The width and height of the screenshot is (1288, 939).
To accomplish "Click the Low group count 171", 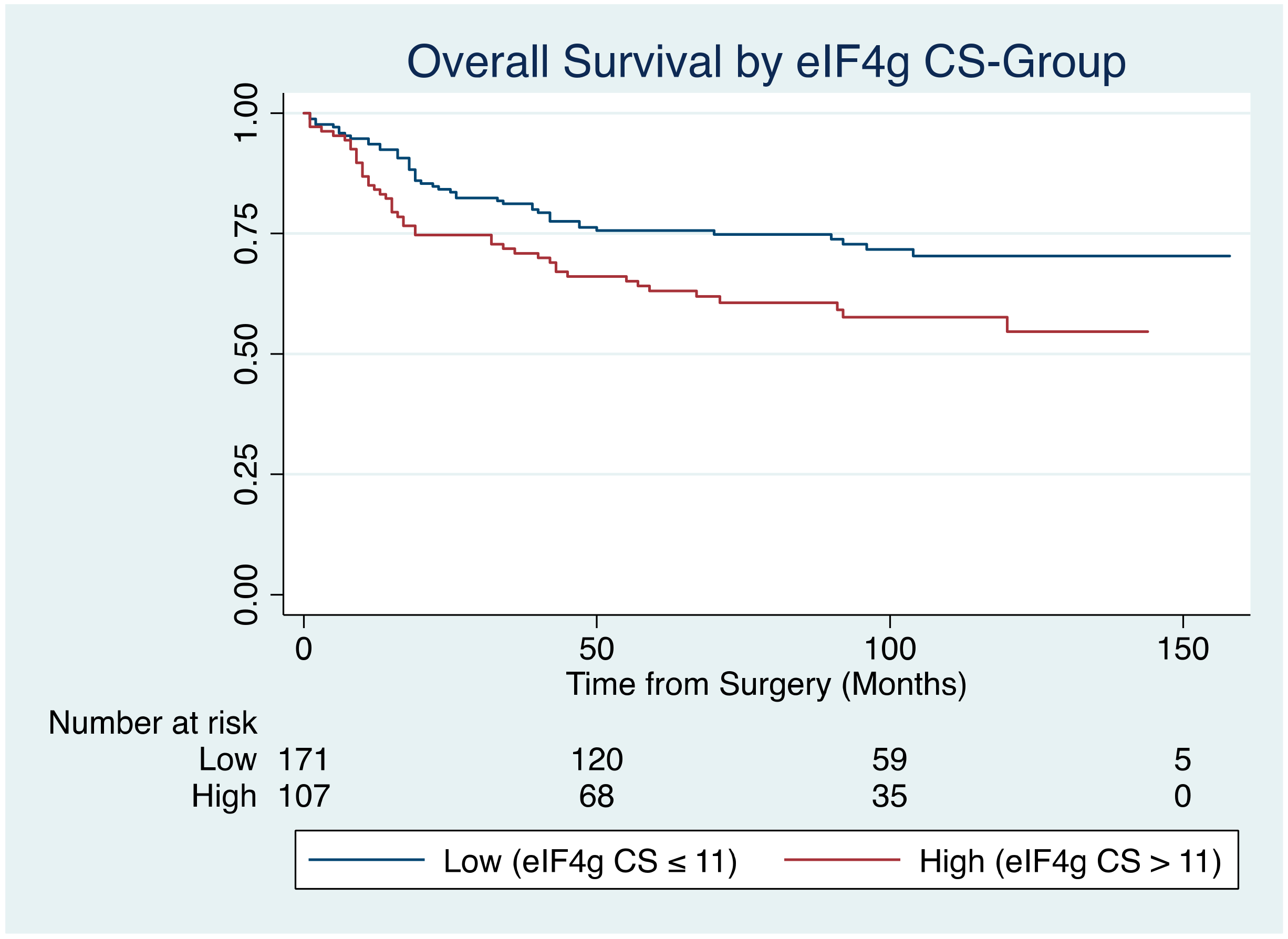I will [303, 759].
